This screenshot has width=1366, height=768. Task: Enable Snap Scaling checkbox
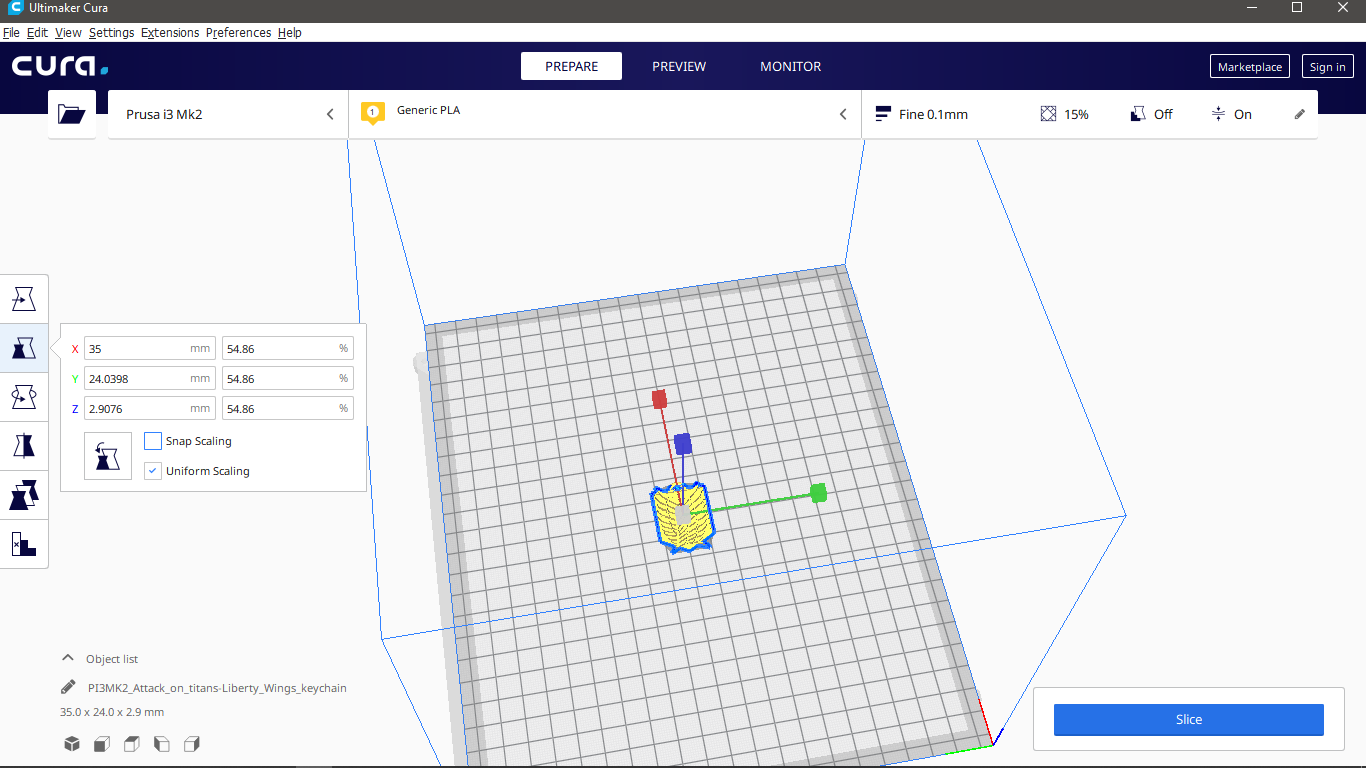153,441
